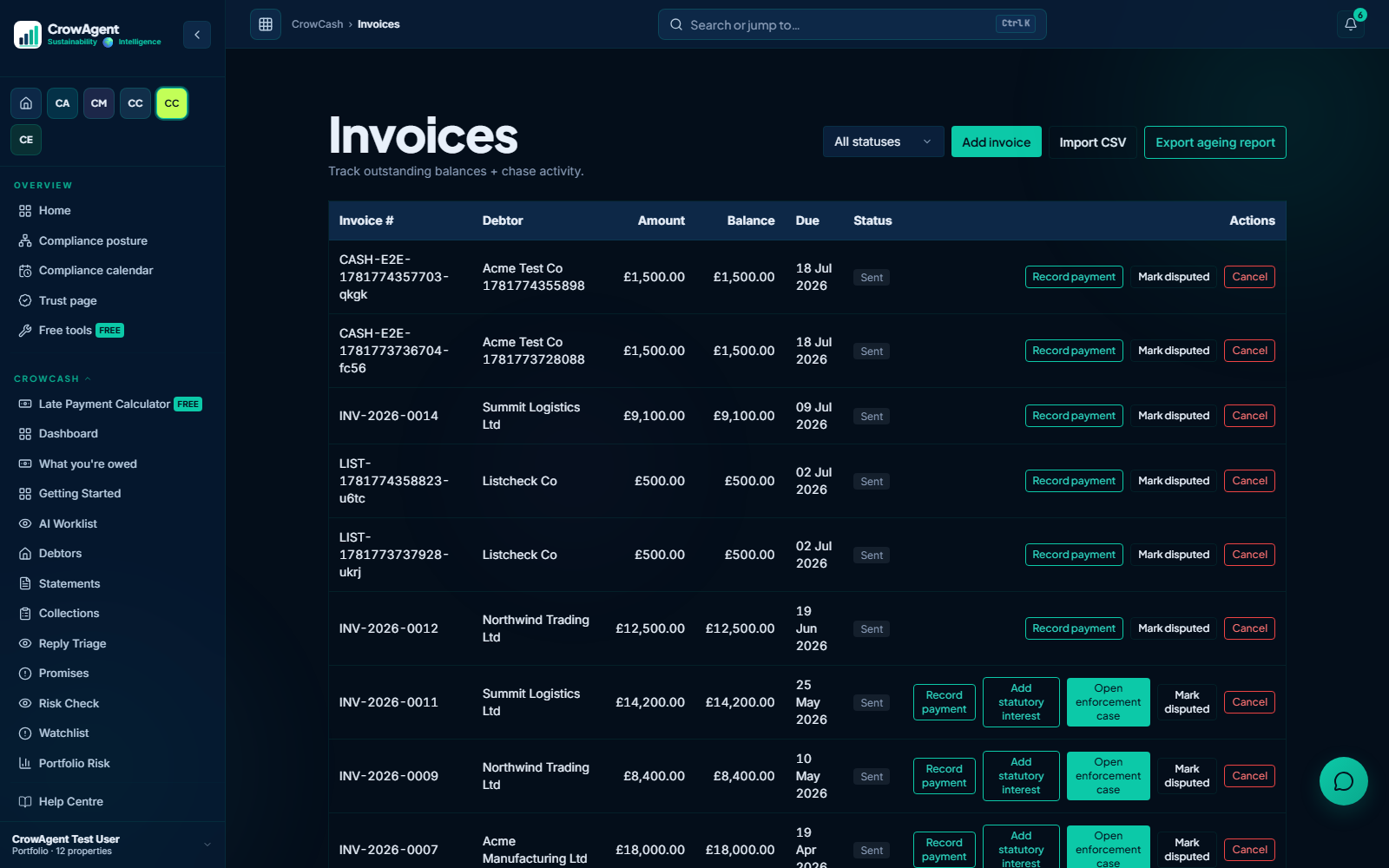Click the Help Centre book icon
This screenshot has height=868, width=1389.
pyautogui.click(x=25, y=802)
